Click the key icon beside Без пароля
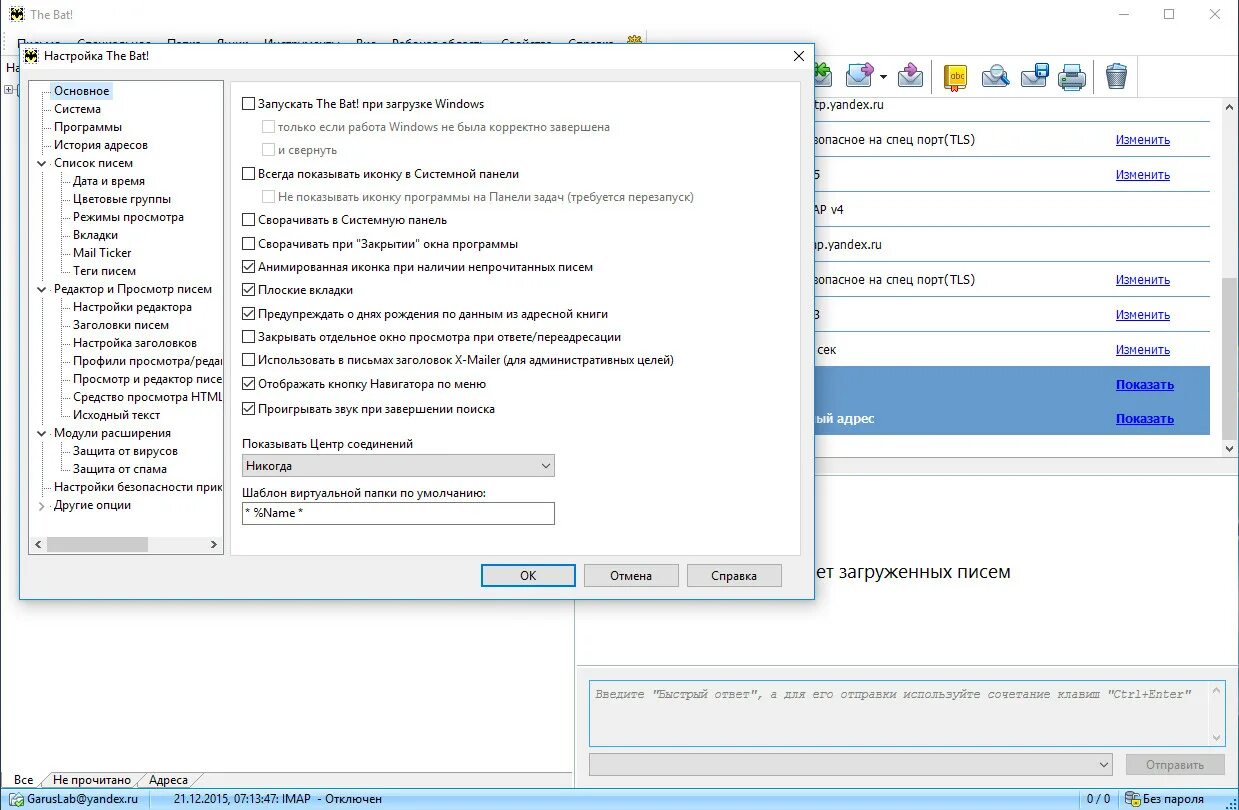Viewport: 1239px width, 810px height. point(1132,799)
